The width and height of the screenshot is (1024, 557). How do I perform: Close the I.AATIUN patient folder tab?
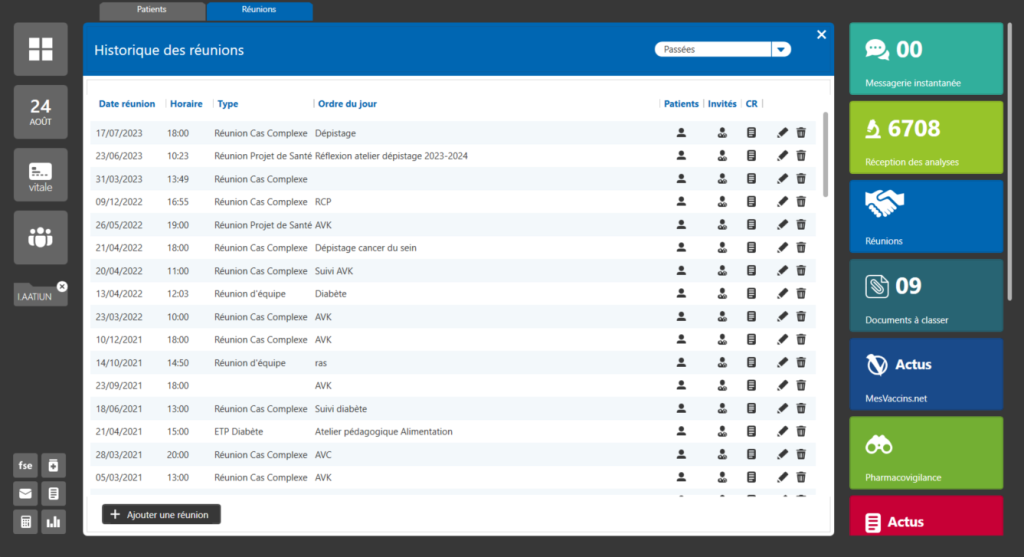(62, 287)
